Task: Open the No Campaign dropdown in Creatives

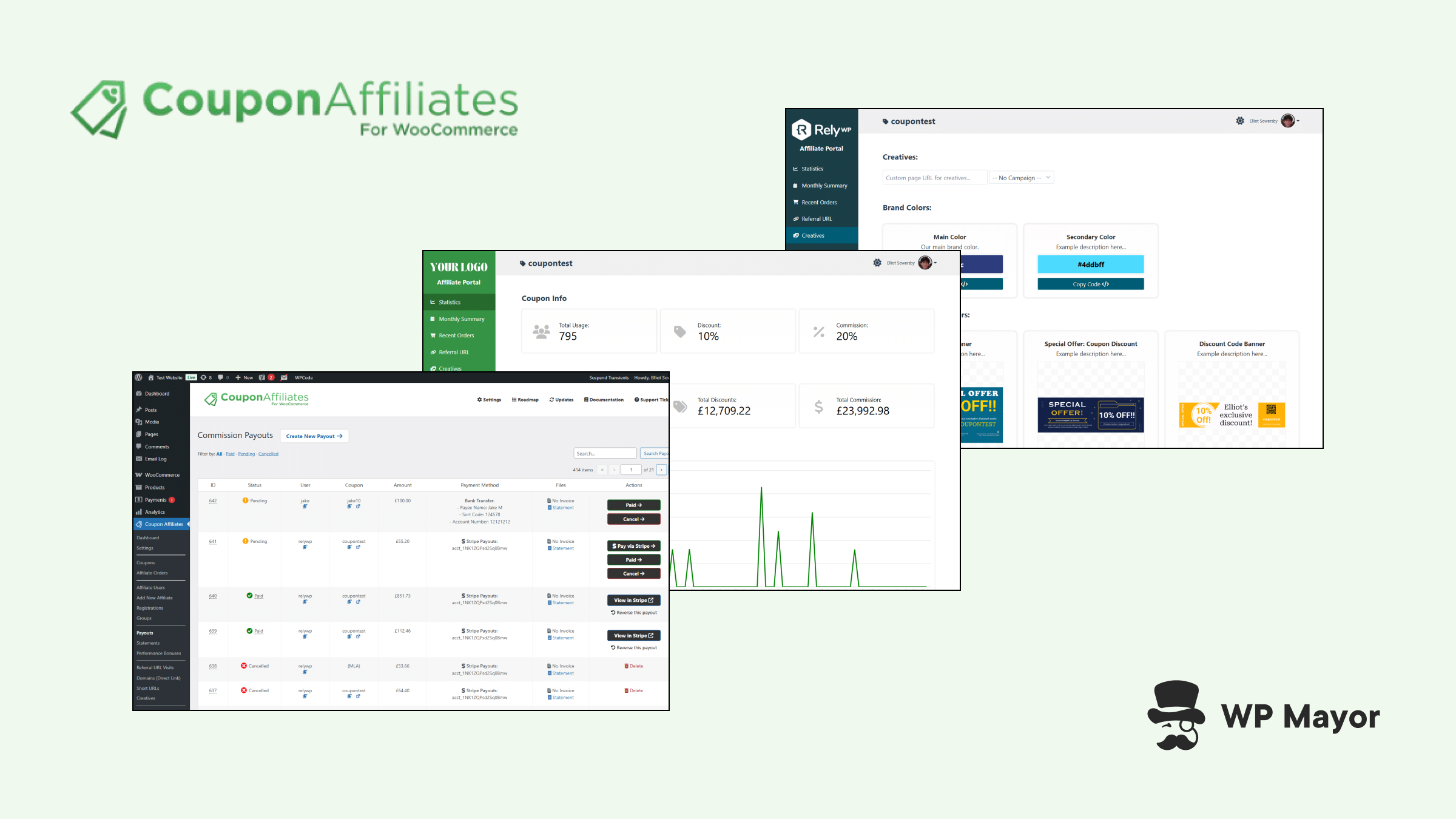Action: [1022, 178]
